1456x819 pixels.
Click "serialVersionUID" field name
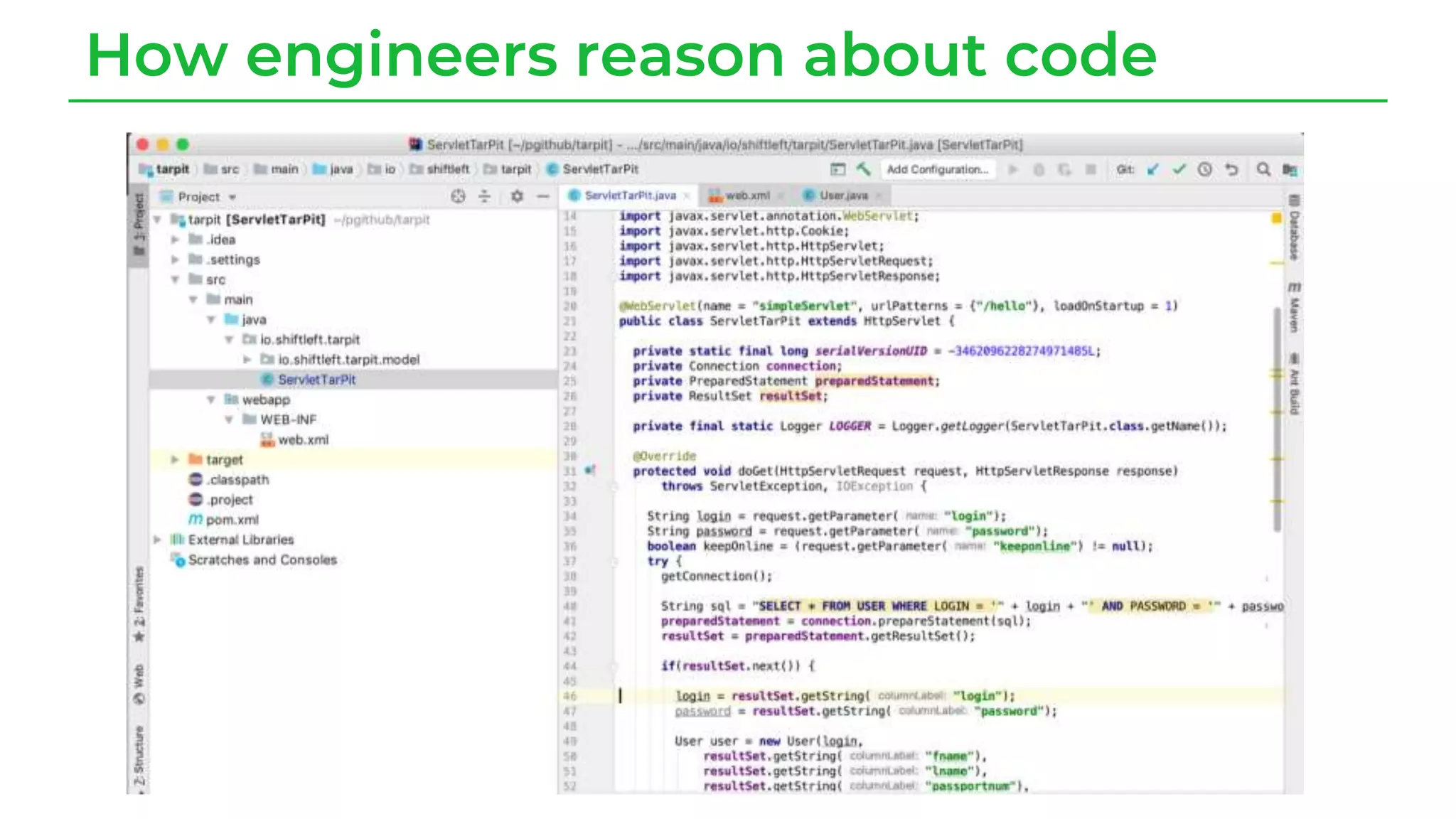[871, 351]
